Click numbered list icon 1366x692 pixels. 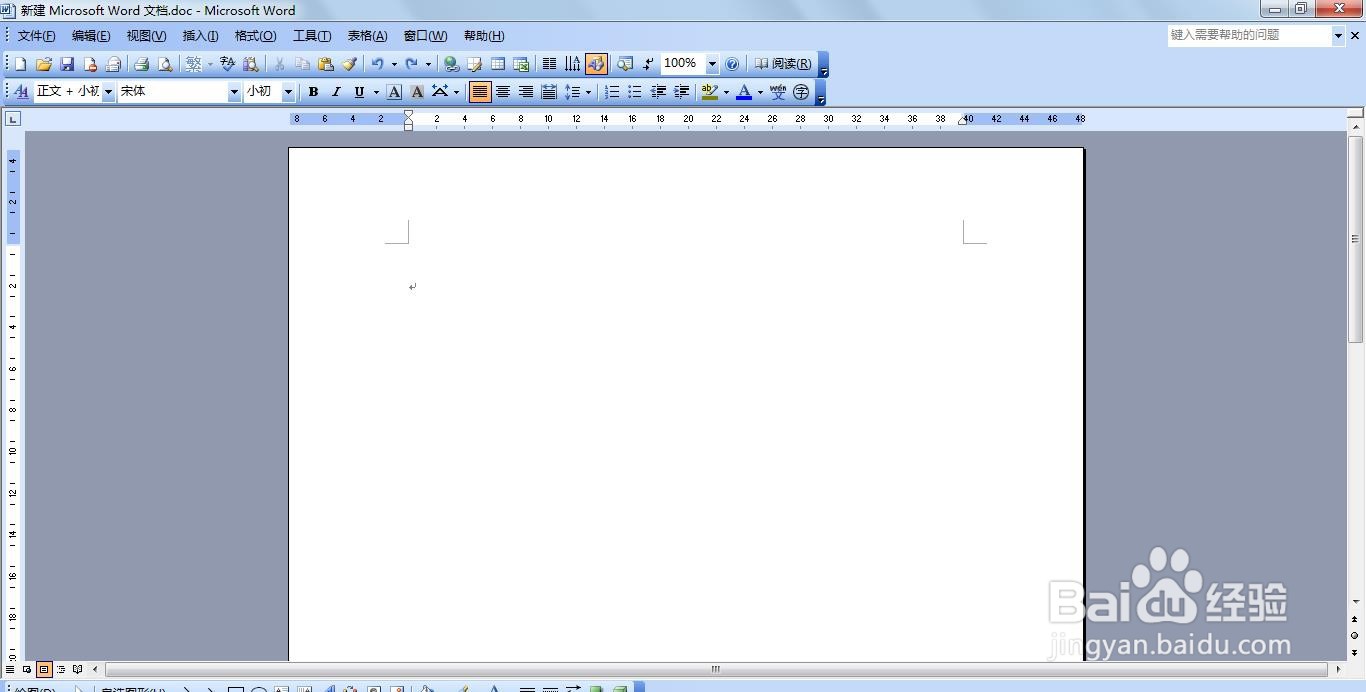click(x=612, y=92)
